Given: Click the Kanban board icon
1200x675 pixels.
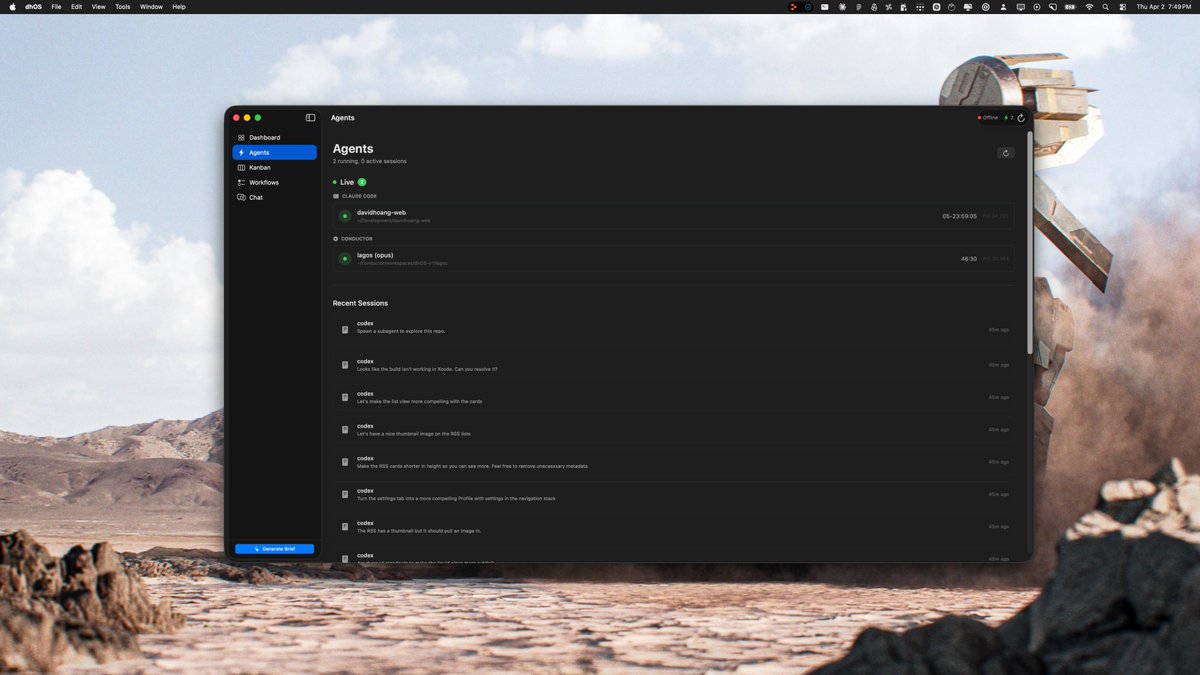Looking at the screenshot, I should (x=241, y=167).
